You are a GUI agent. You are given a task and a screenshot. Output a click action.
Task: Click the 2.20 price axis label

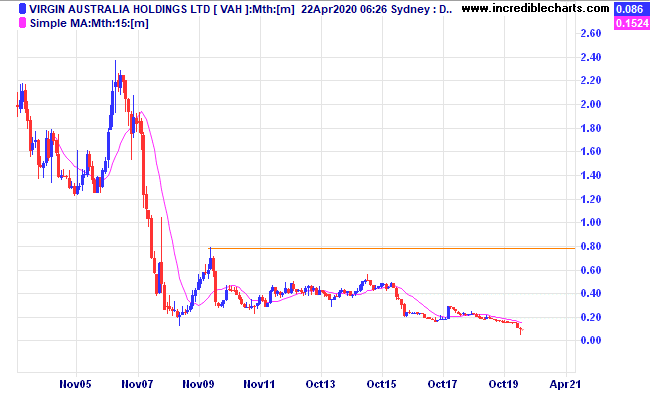(x=591, y=81)
